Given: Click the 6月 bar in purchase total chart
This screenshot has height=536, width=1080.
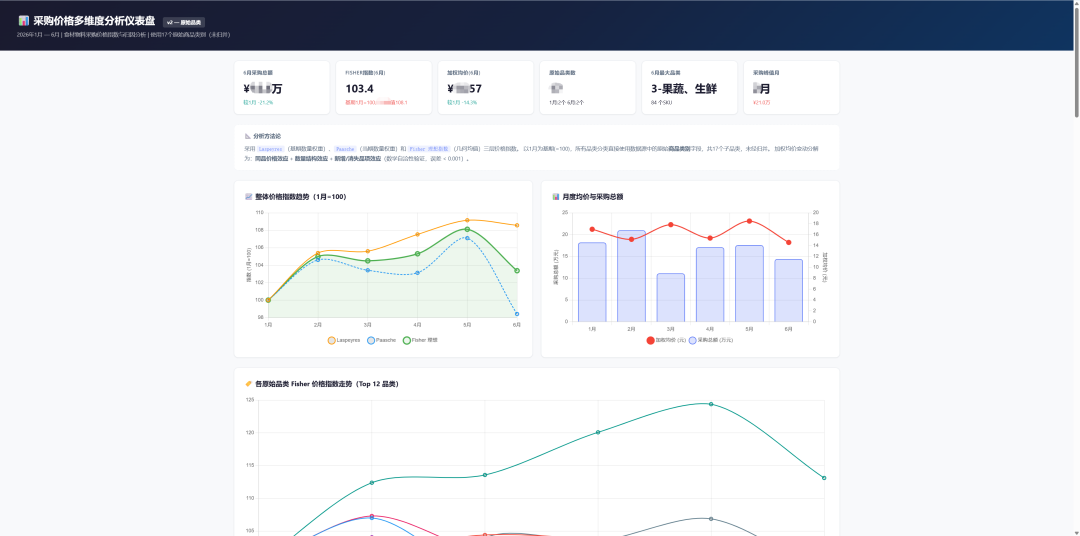Looking at the screenshot, I should pyautogui.click(x=789, y=290).
